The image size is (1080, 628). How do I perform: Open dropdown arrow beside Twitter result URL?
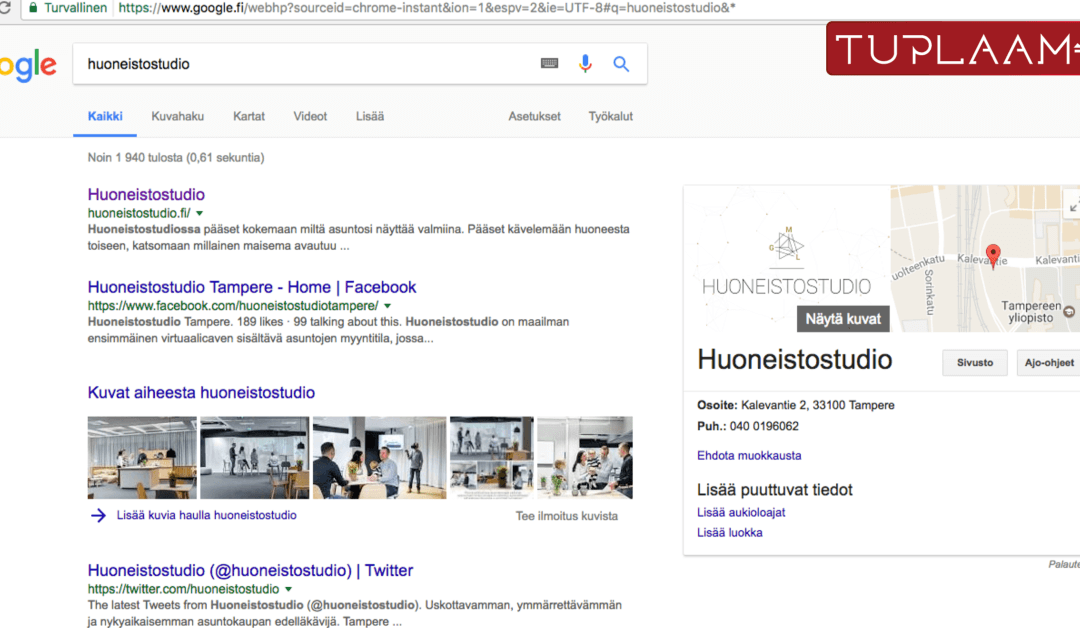click(x=289, y=590)
